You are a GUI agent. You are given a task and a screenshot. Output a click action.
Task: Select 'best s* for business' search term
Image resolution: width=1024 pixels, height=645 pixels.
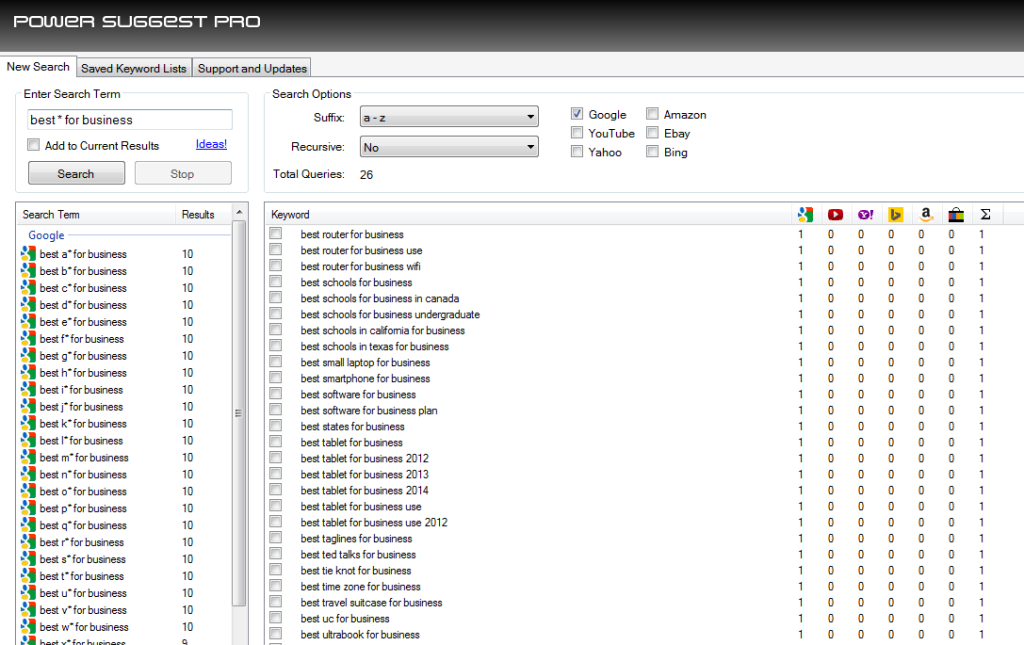point(82,559)
